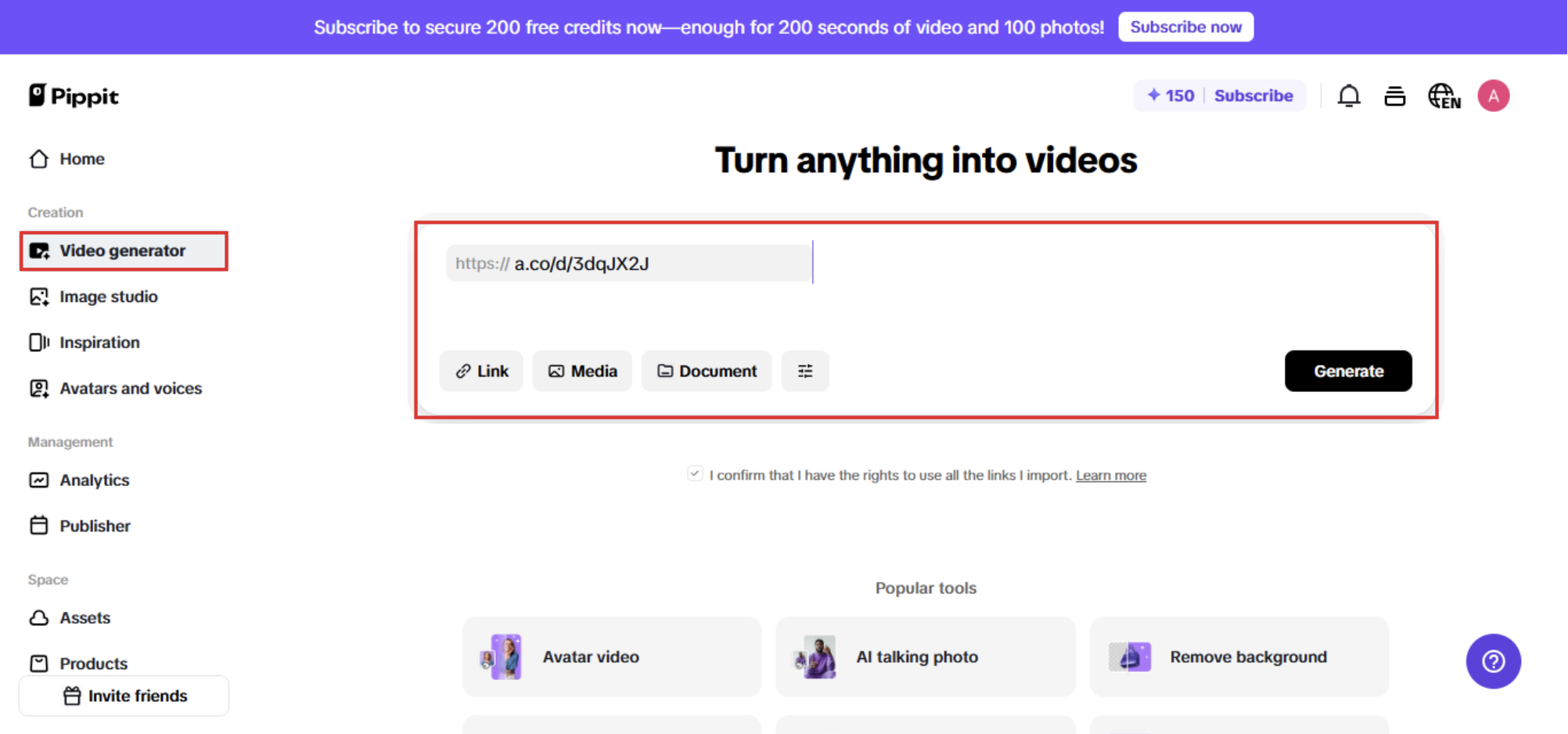
Task: Click the language globe EN icon
Action: pyautogui.click(x=1444, y=95)
